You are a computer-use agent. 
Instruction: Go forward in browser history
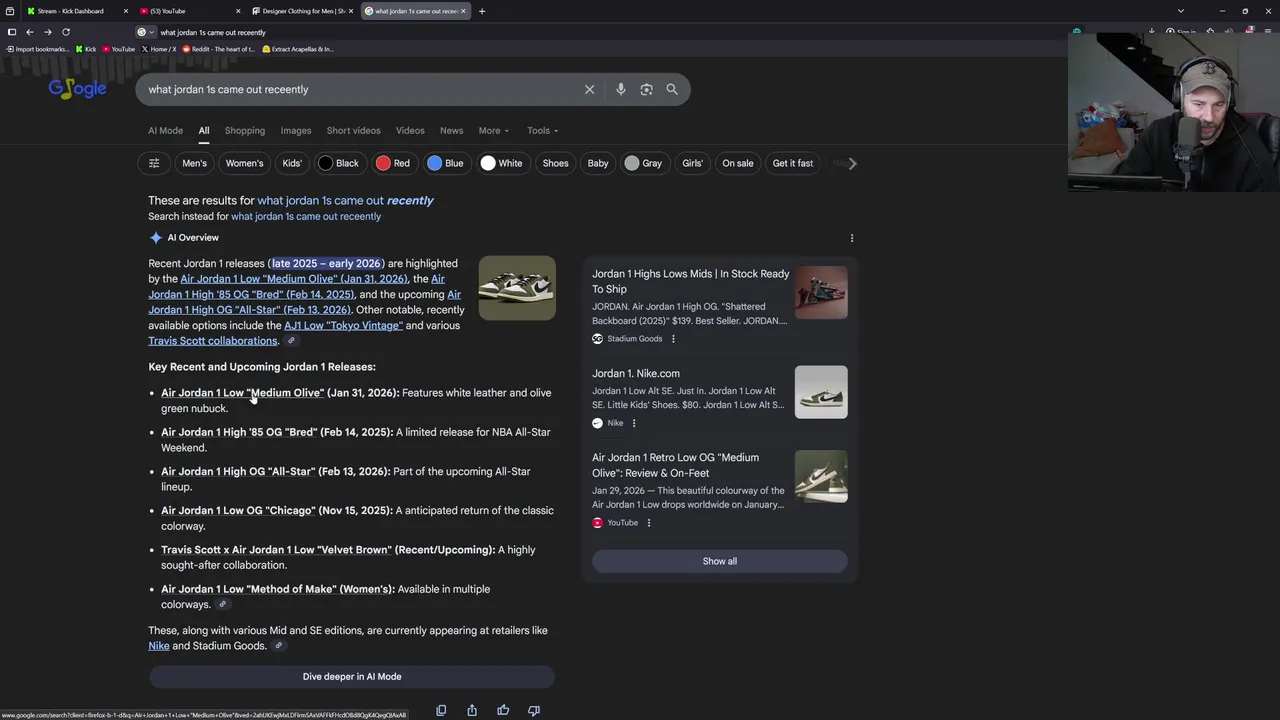[x=47, y=32]
